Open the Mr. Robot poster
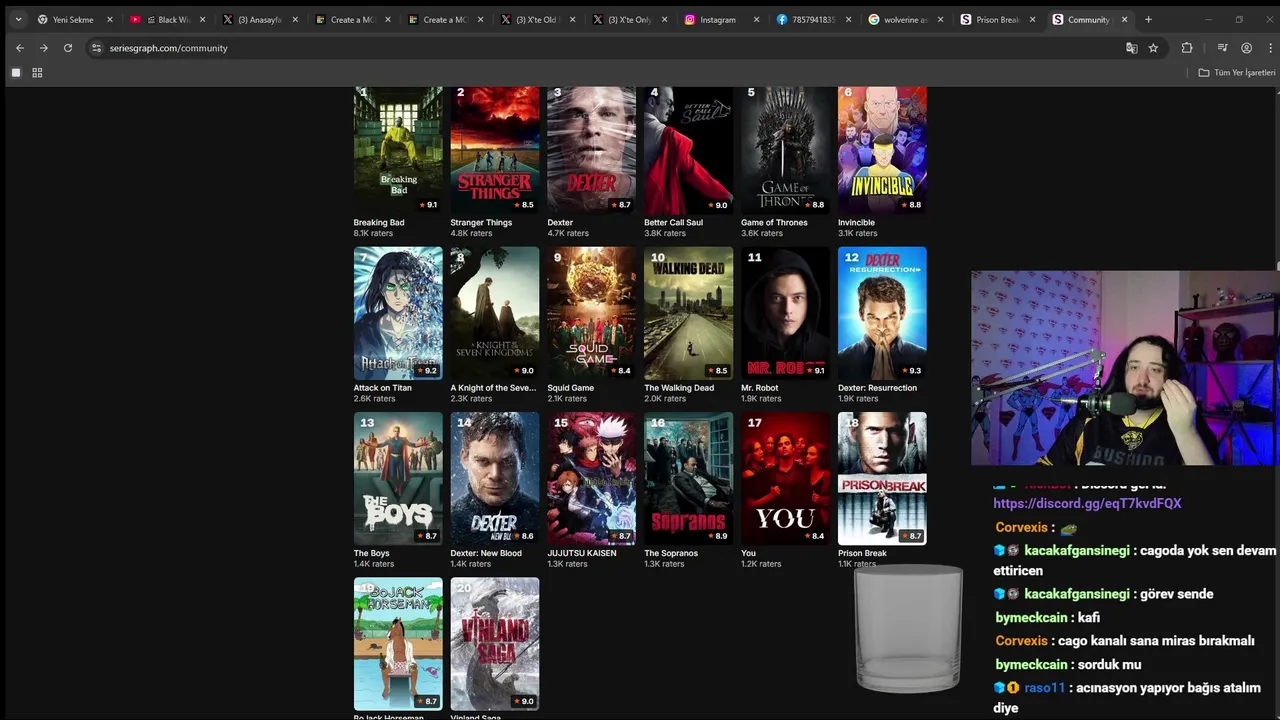The width and height of the screenshot is (1280, 720). coord(786,313)
